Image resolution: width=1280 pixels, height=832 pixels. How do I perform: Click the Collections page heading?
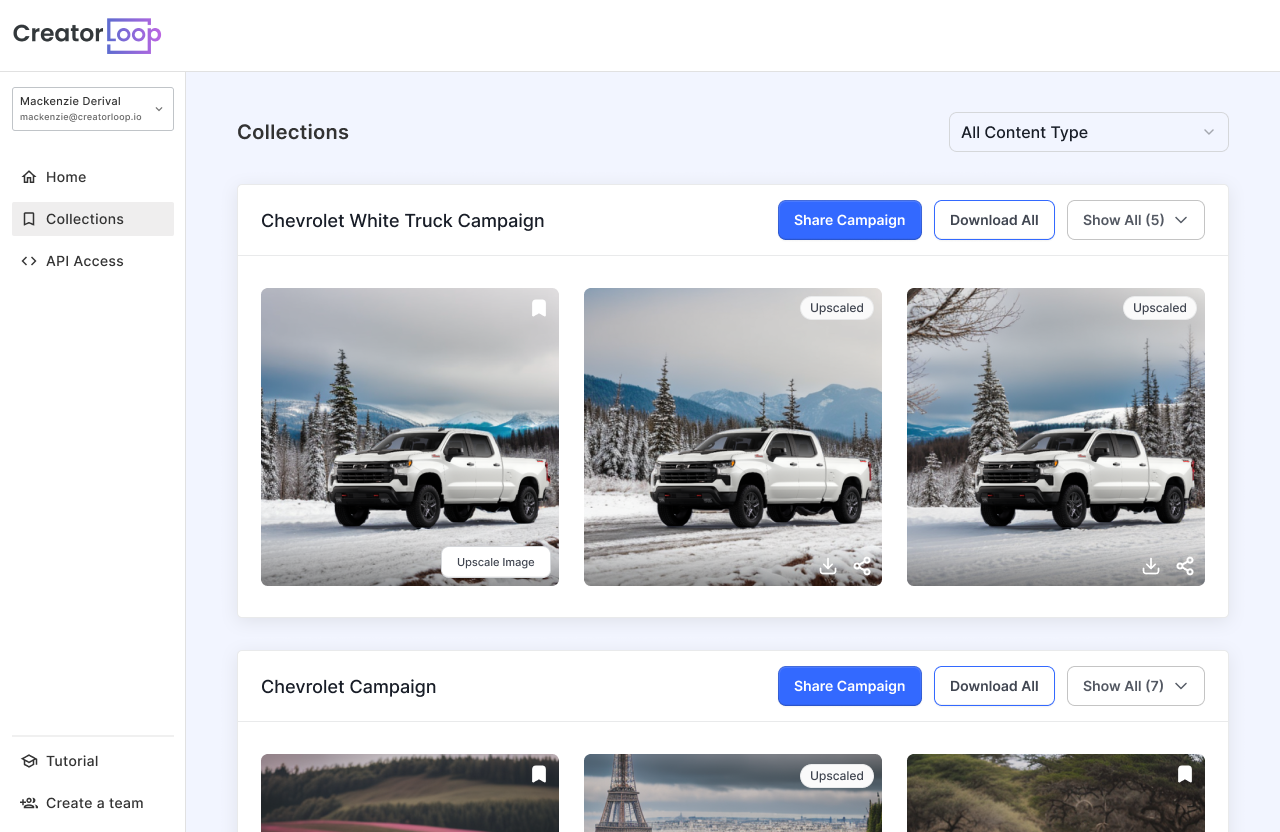pyautogui.click(x=293, y=132)
